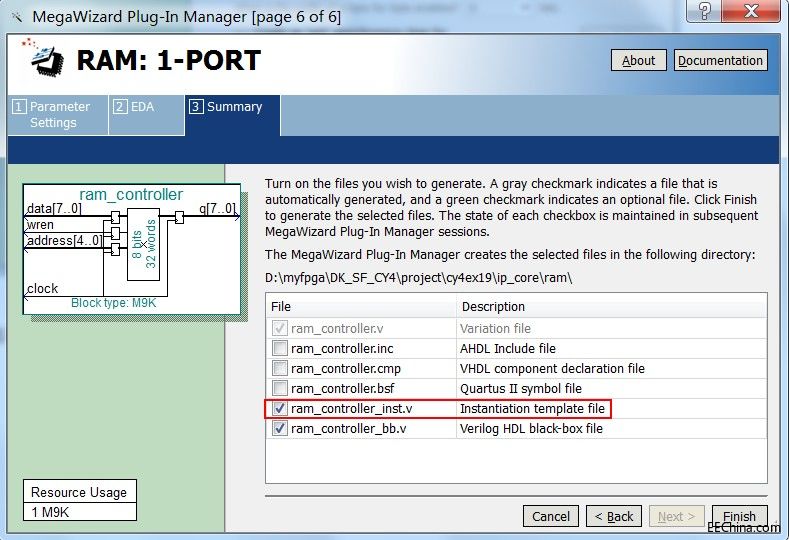
Task: Click the ram_controller.bsf file name
Action: (x=343, y=389)
